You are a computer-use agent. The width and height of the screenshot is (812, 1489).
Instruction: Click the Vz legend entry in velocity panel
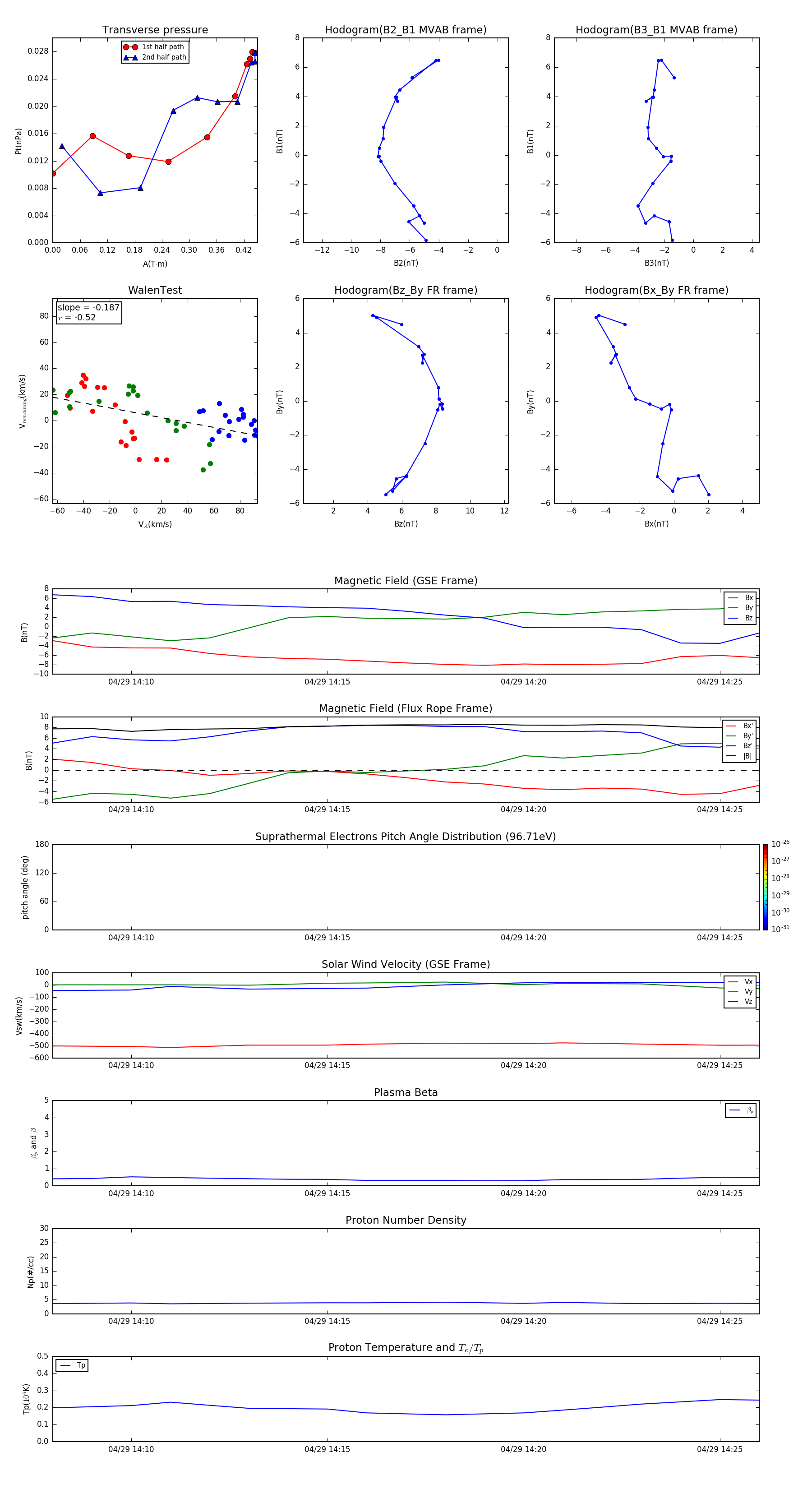click(740, 1002)
